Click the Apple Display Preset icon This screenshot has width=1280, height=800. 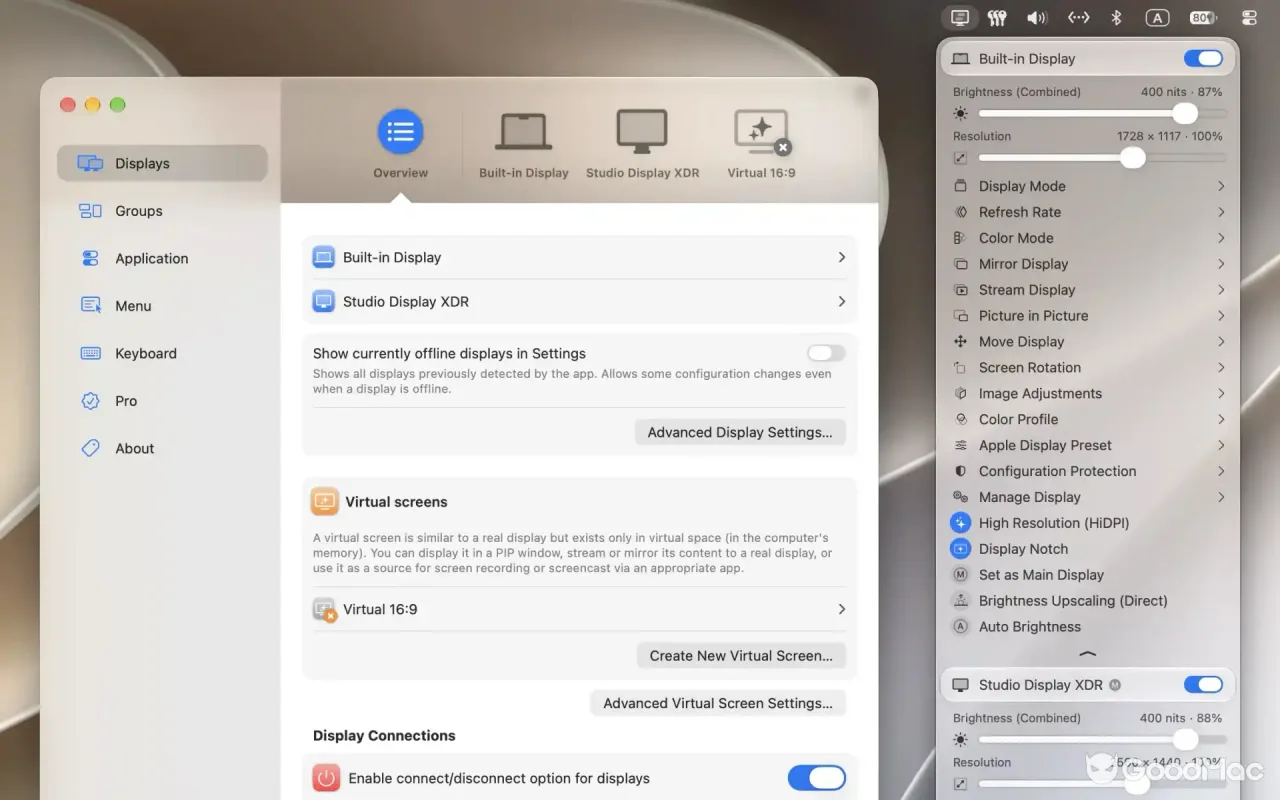961,446
